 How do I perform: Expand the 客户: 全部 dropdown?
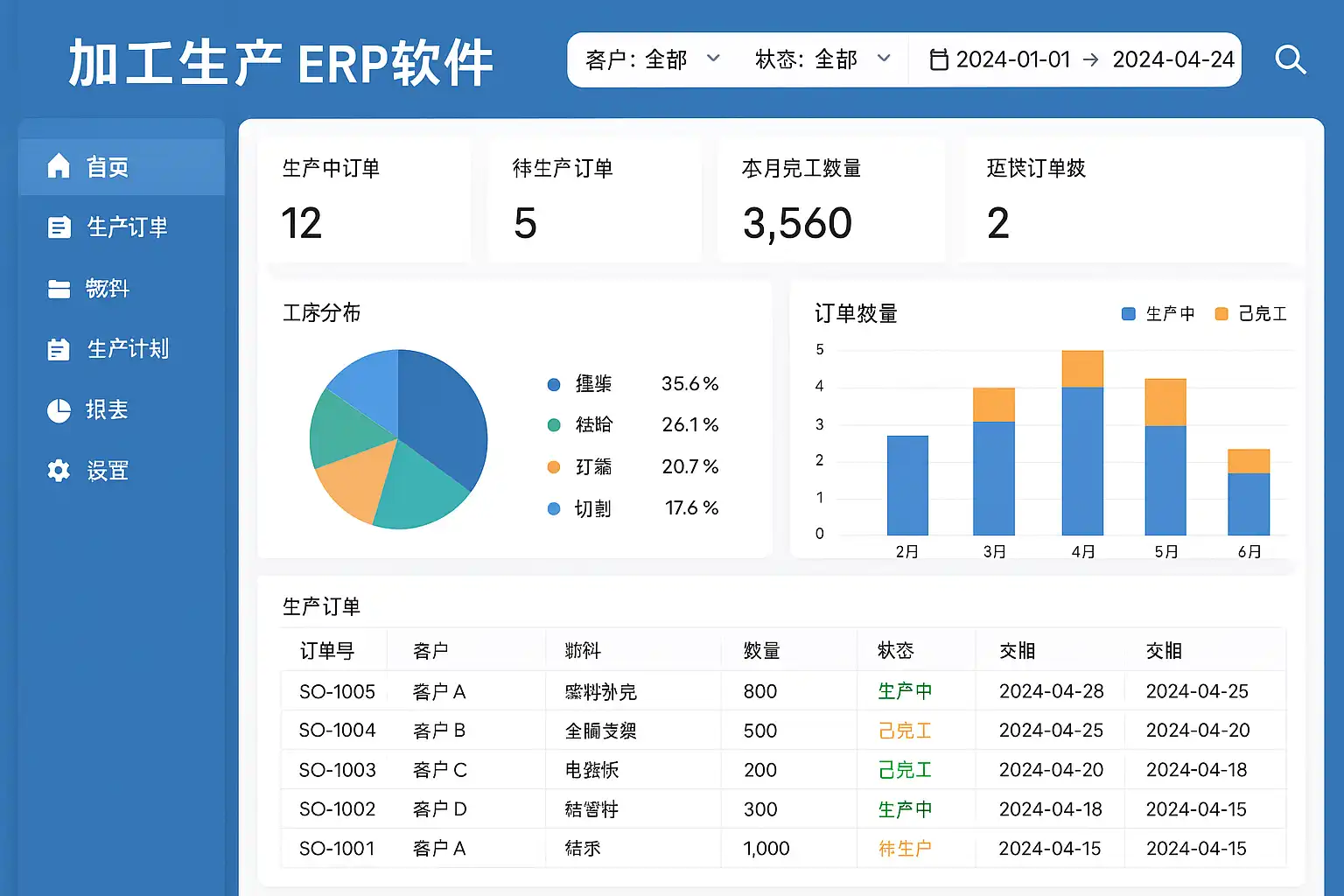652,59
